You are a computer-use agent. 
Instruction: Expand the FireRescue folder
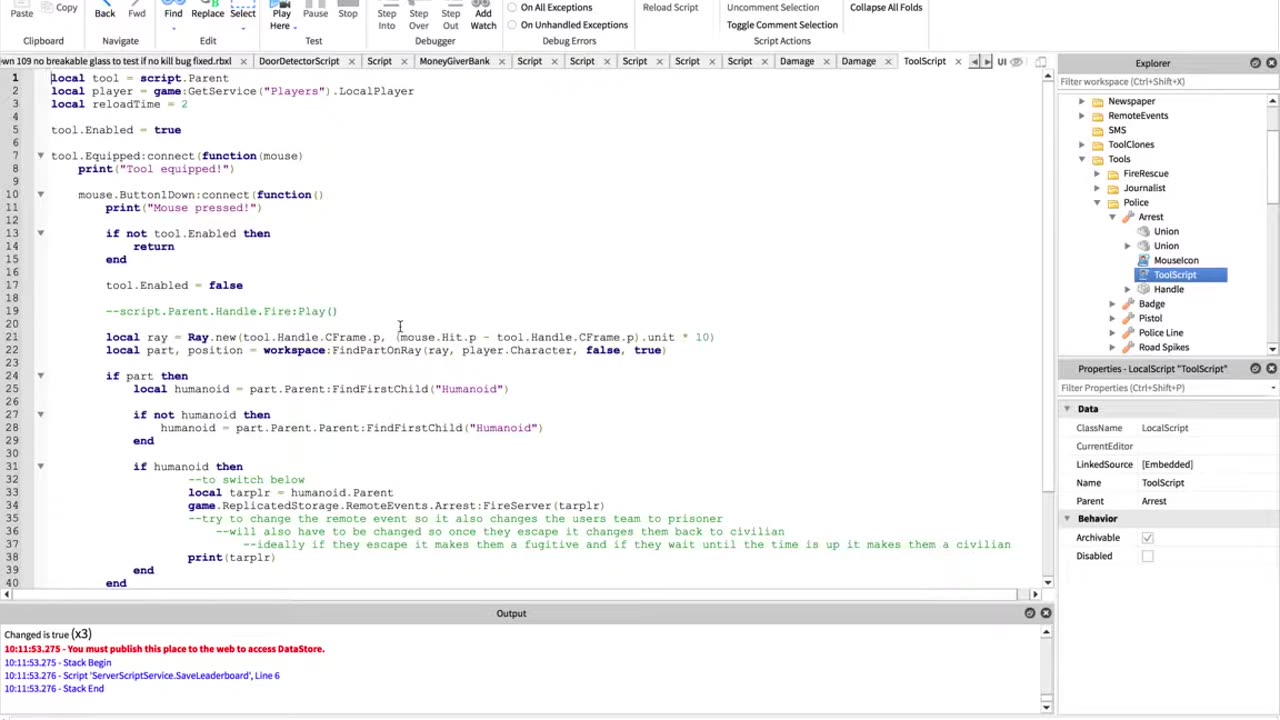(1097, 174)
